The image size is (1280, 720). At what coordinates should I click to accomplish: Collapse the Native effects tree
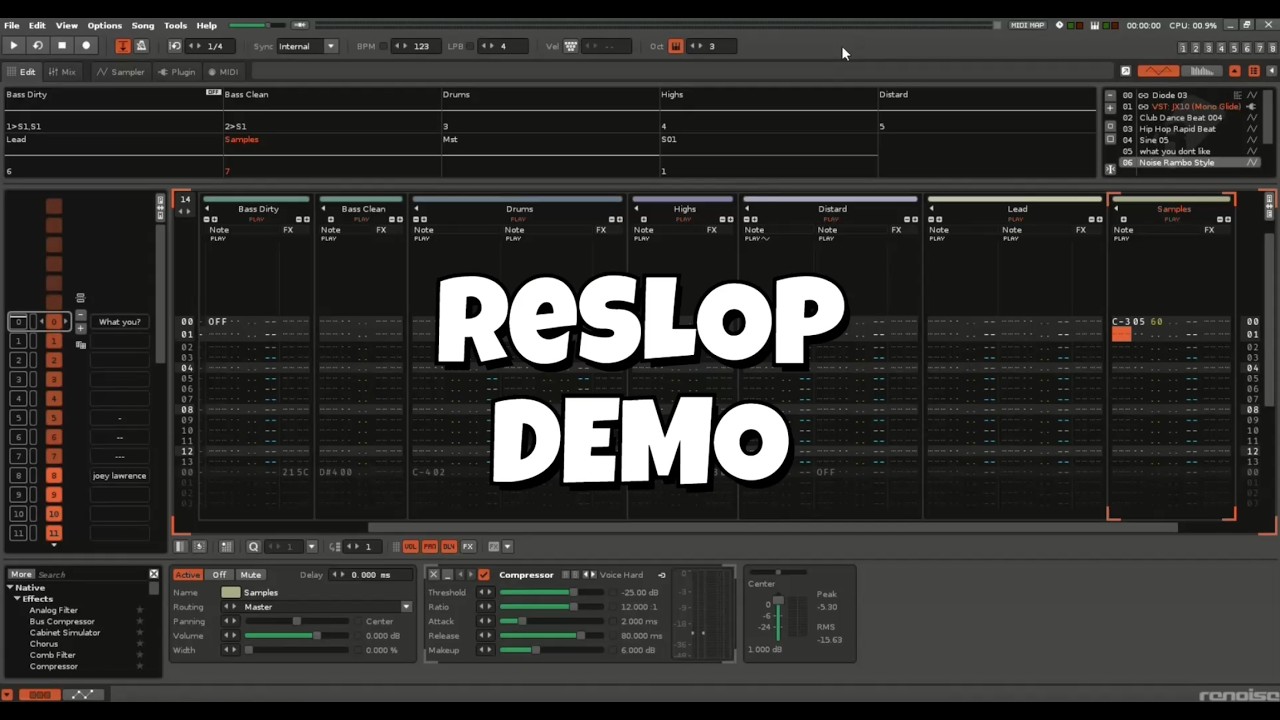tap(10, 588)
